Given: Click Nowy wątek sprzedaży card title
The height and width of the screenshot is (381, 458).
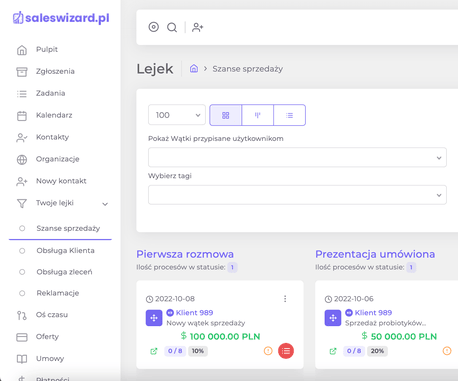Looking at the screenshot, I should tap(206, 323).
